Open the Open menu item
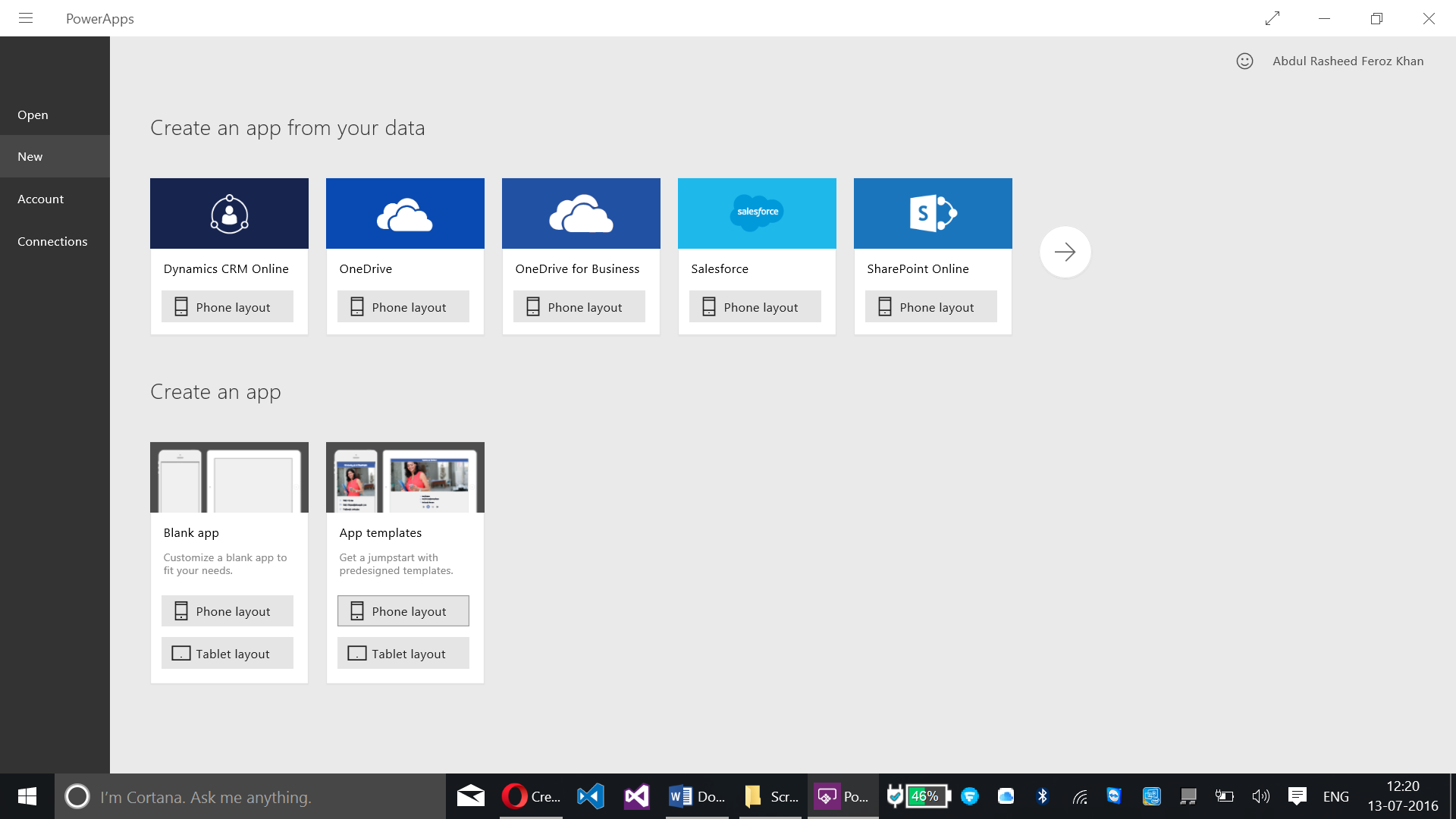The width and height of the screenshot is (1456, 819). [x=55, y=115]
